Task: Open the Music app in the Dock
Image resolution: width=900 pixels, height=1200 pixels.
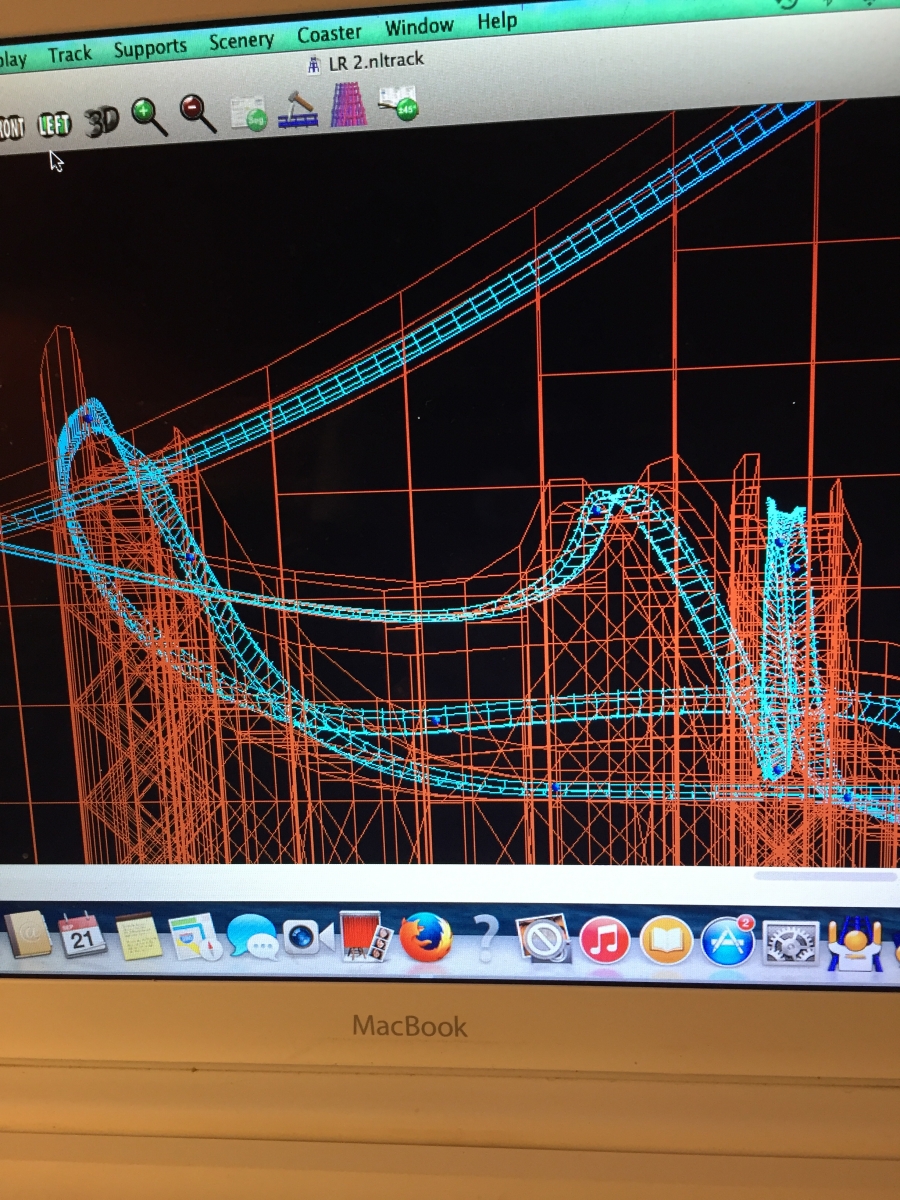Action: 604,941
